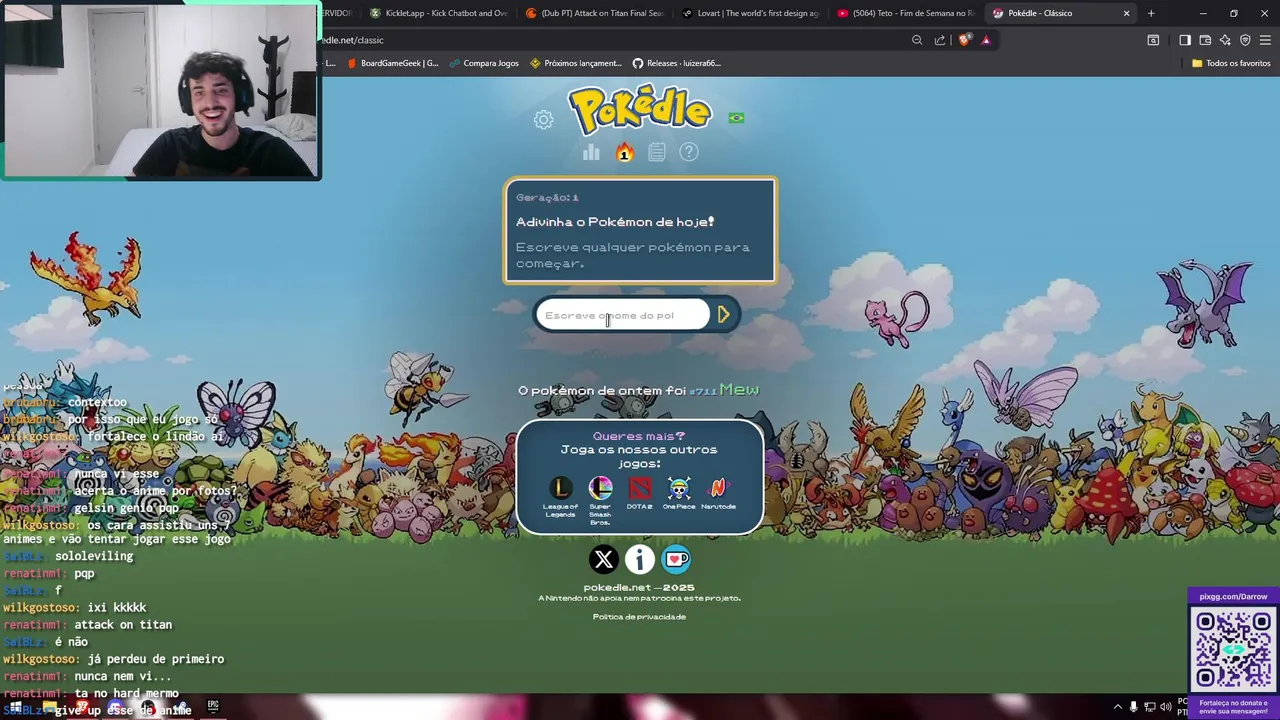Open the Política de privacidade link
This screenshot has width=1280, height=720.
639,617
